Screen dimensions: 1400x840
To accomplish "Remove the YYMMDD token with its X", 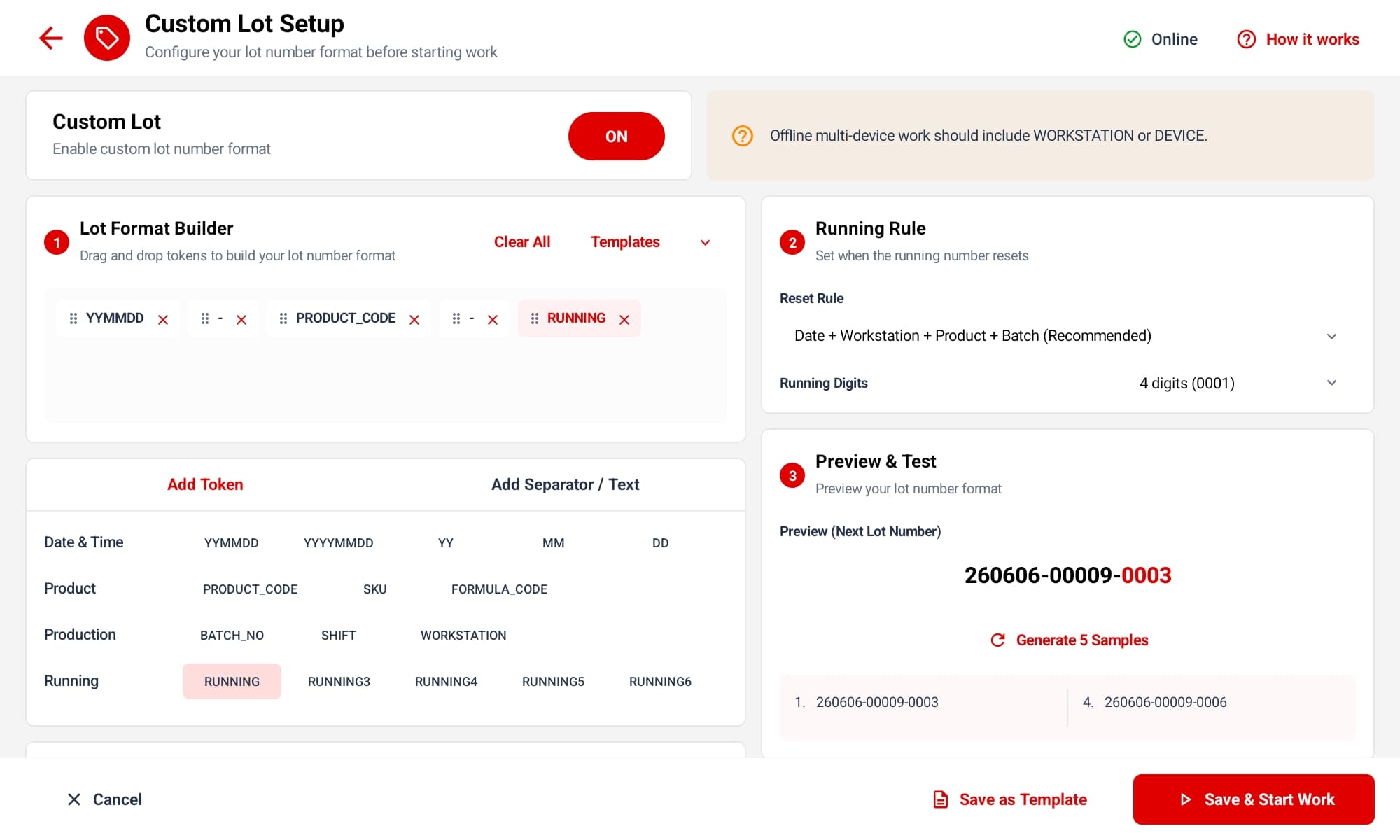I will [x=163, y=320].
